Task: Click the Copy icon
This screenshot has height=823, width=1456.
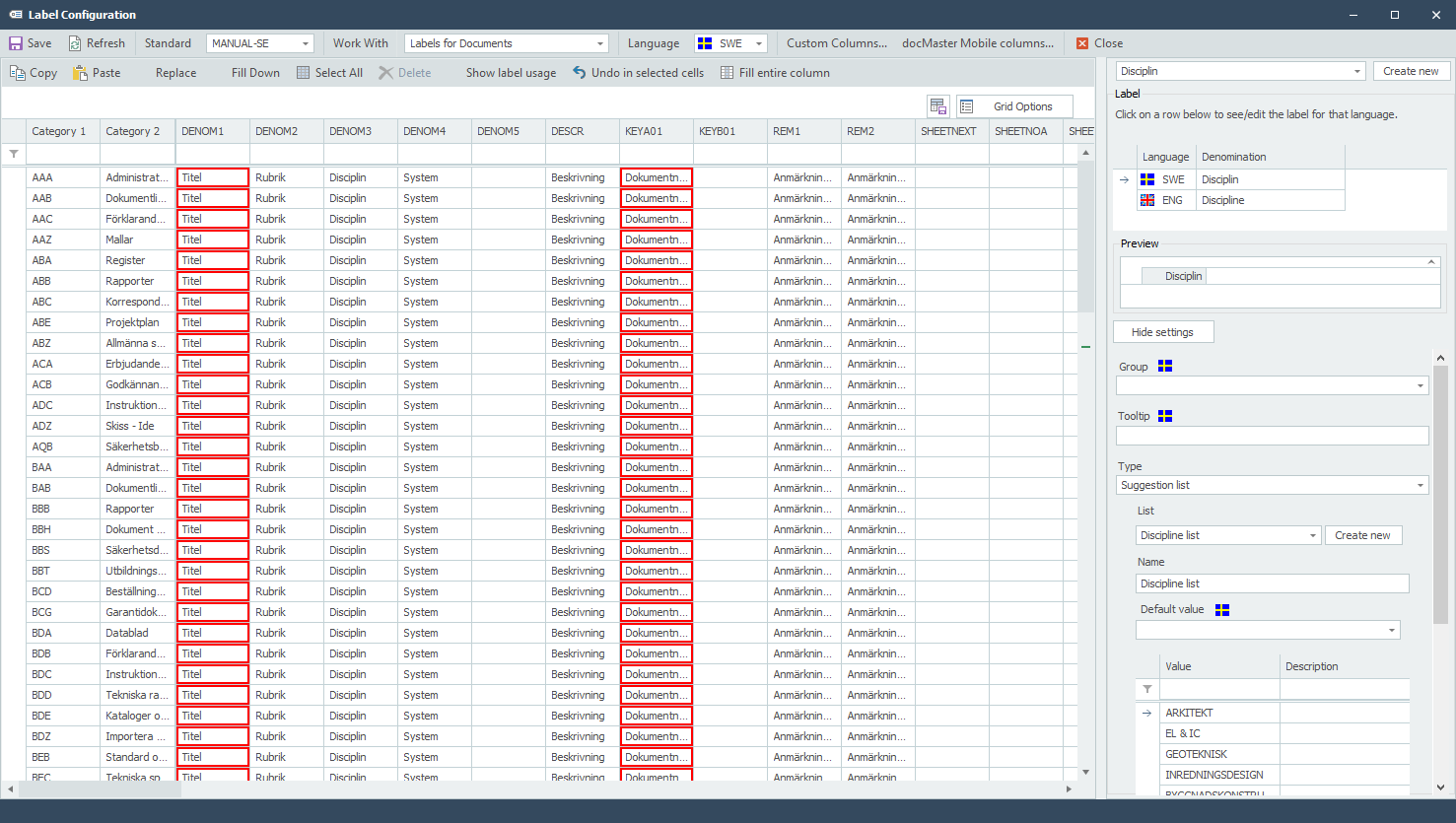Action: 17,73
